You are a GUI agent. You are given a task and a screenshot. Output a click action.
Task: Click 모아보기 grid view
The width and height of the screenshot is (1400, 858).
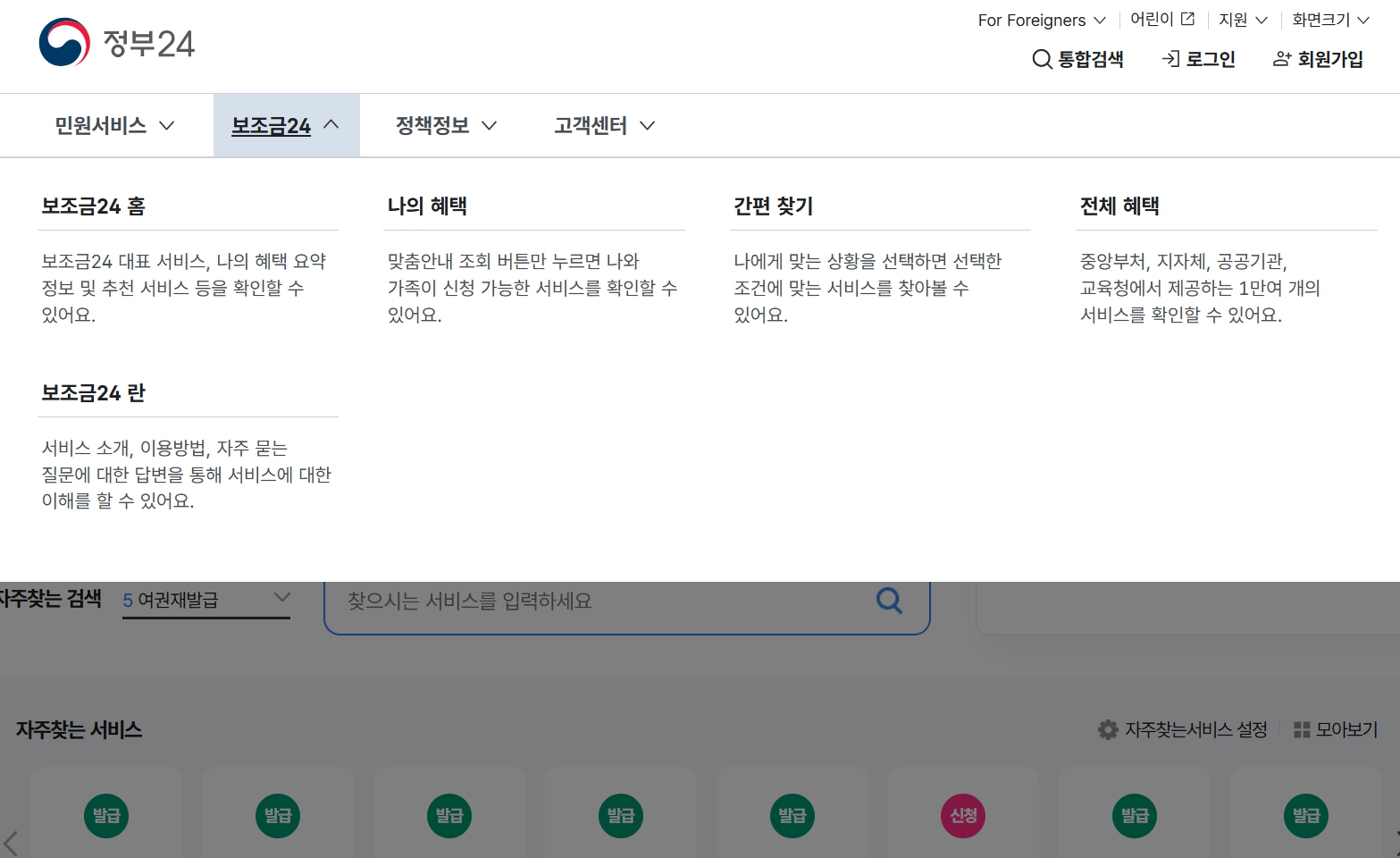coord(1336,729)
